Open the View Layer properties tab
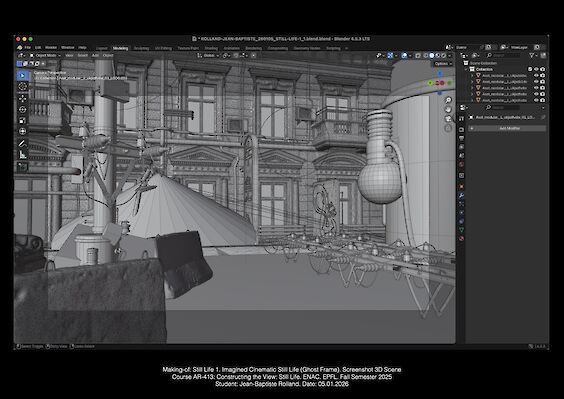This screenshot has height=399, width=564. (461, 147)
